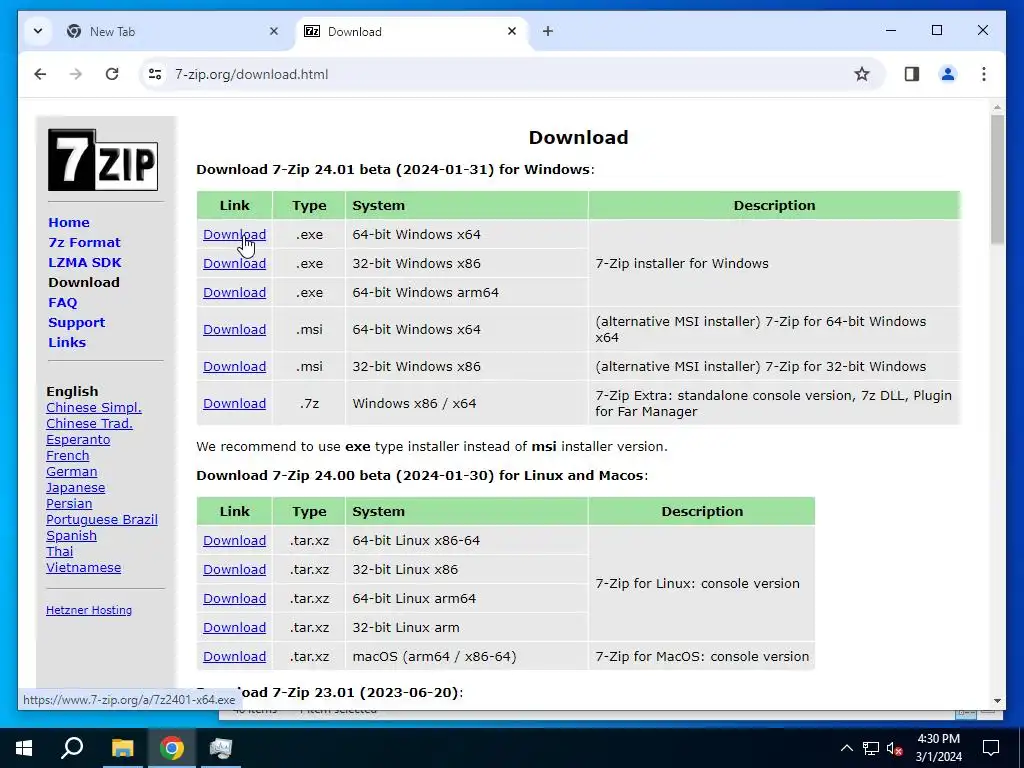
Task: Open Chrome three-dot menu
Action: [x=984, y=74]
